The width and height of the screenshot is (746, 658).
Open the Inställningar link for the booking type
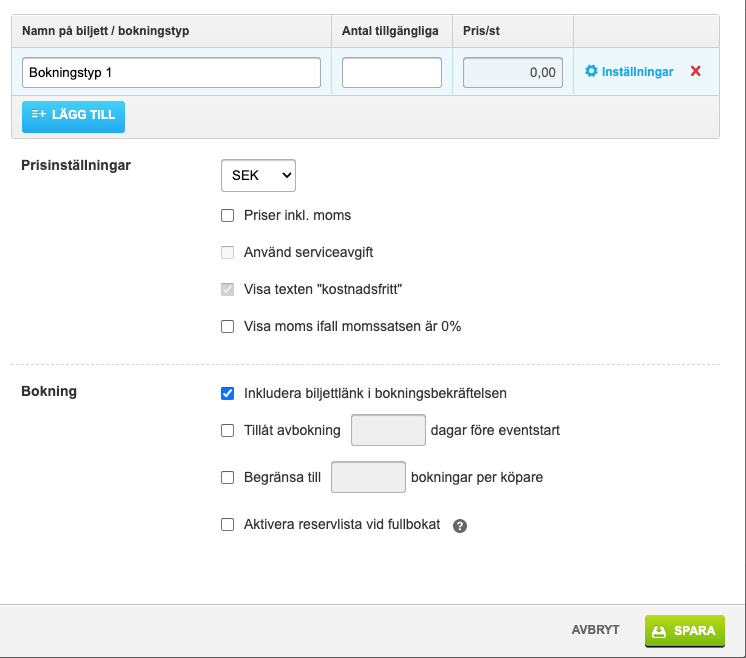point(637,72)
